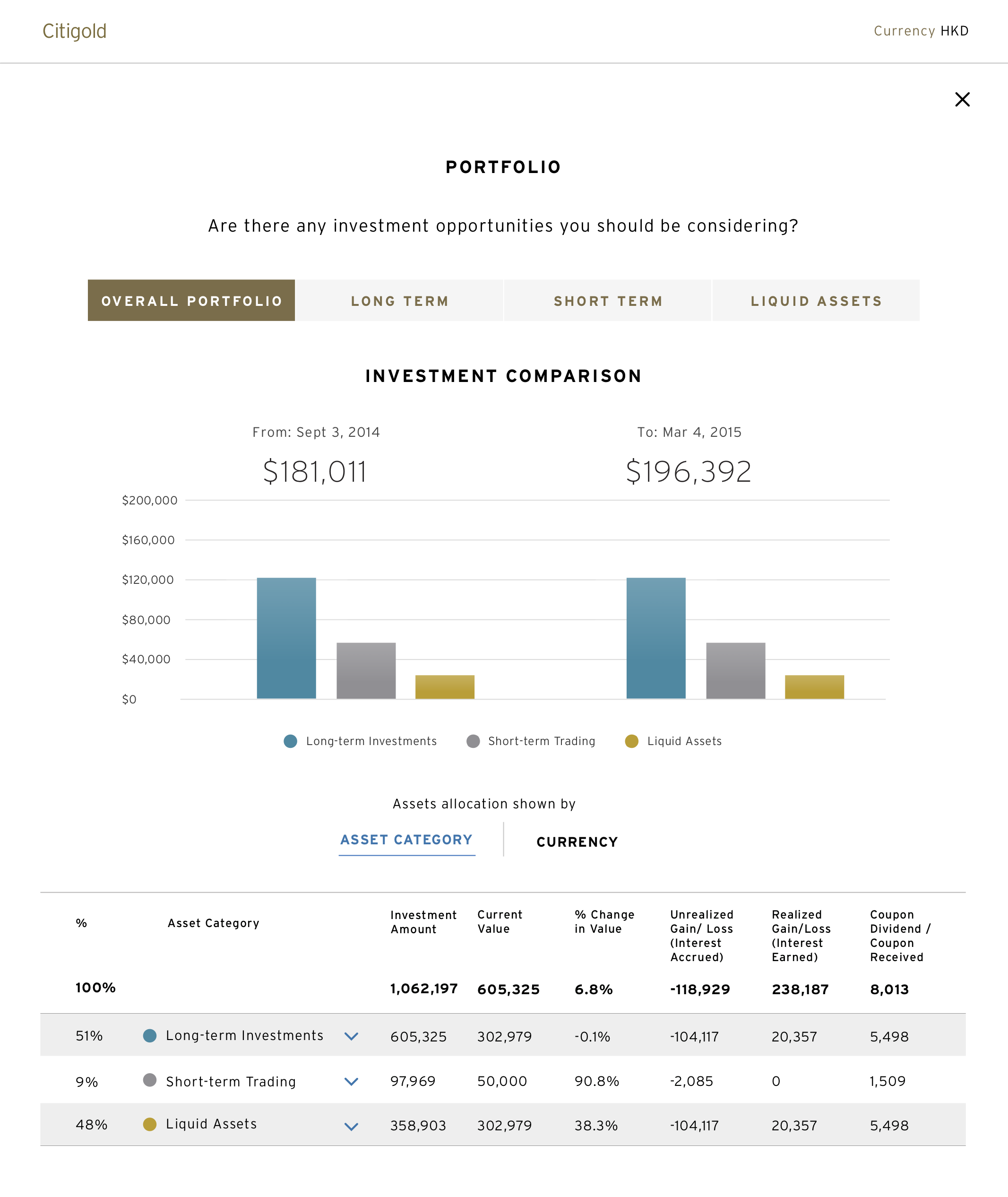The height and width of the screenshot is (1197, 1008).
Task: Switch to the Long Term tab
Action: tap(399, 301)
